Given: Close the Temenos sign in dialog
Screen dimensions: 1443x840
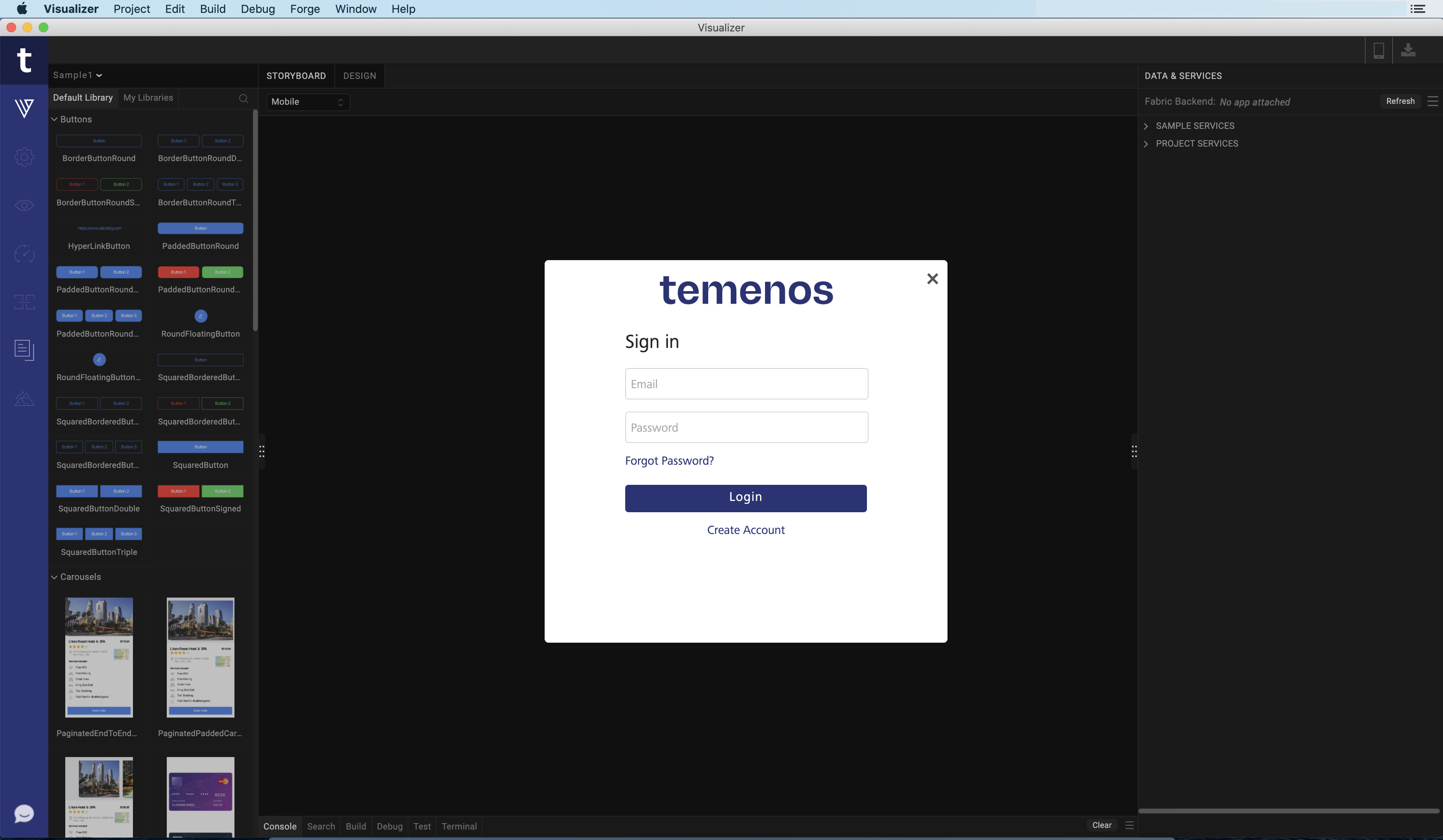Looking at the screenshot, I should coord(932,279).
